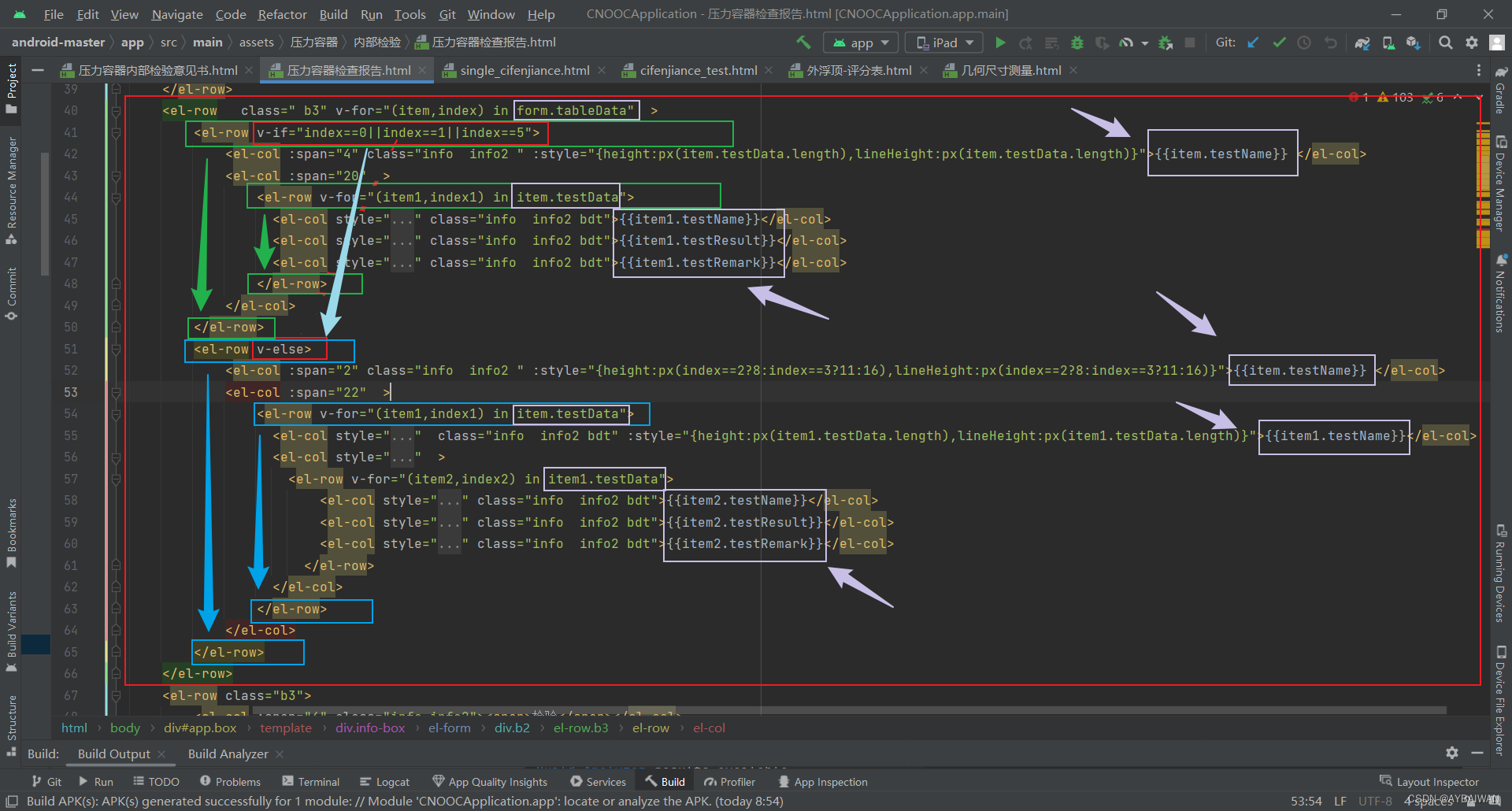
Task: Open Search Everywhere magnifier icon
Action: click(x=1446, y=43)
